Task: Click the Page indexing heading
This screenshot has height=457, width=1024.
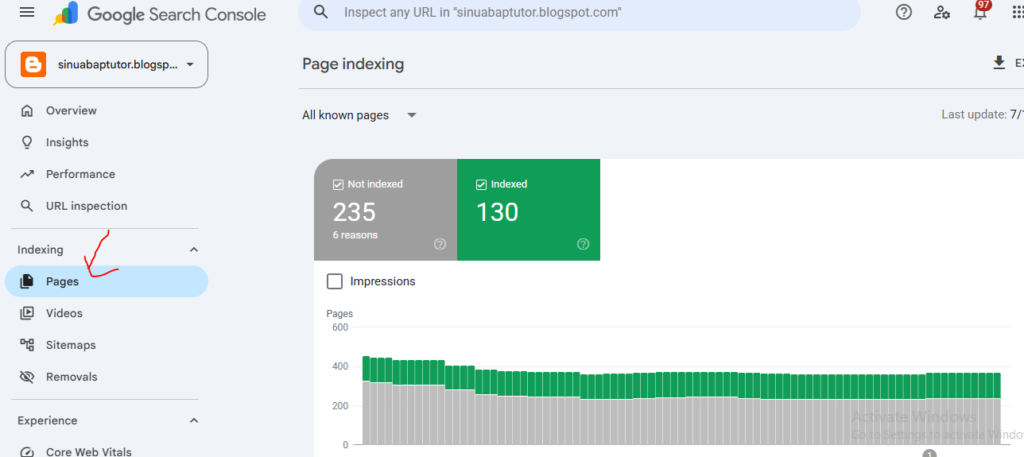Action: 353,64
